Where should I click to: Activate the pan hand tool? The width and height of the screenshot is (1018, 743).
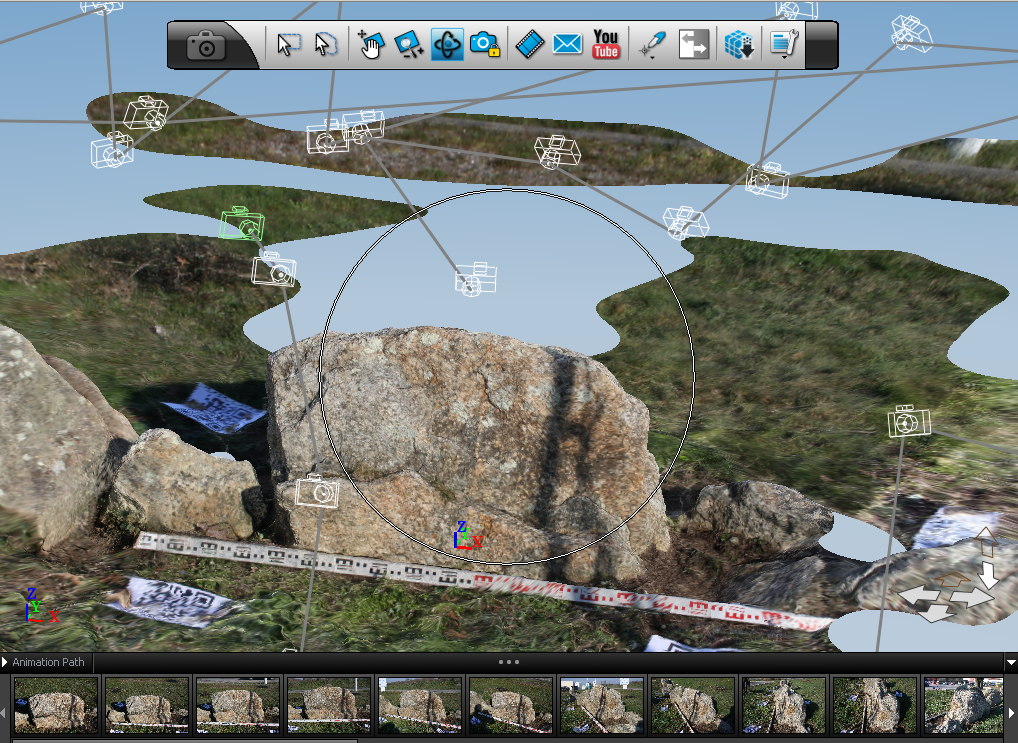370,45
